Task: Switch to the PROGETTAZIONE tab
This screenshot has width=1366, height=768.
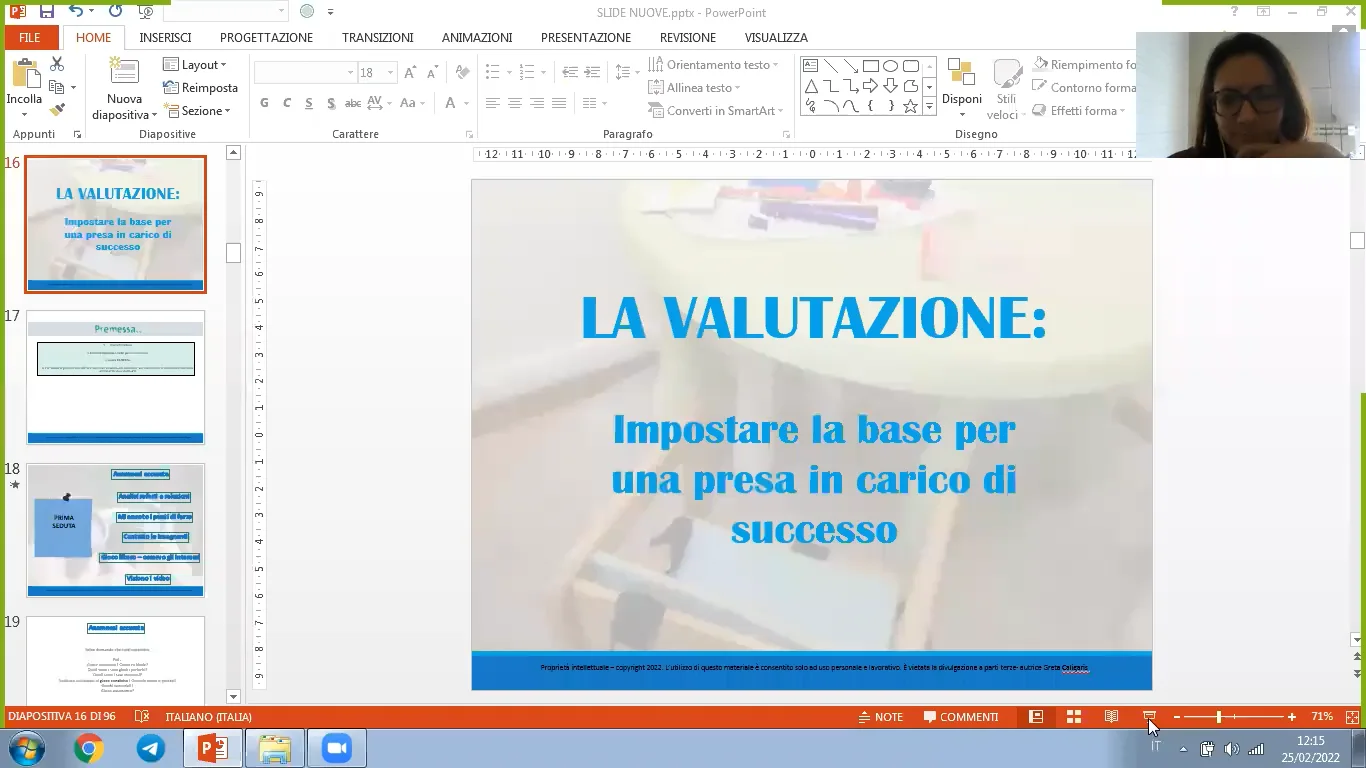Action: coord(266,38)
